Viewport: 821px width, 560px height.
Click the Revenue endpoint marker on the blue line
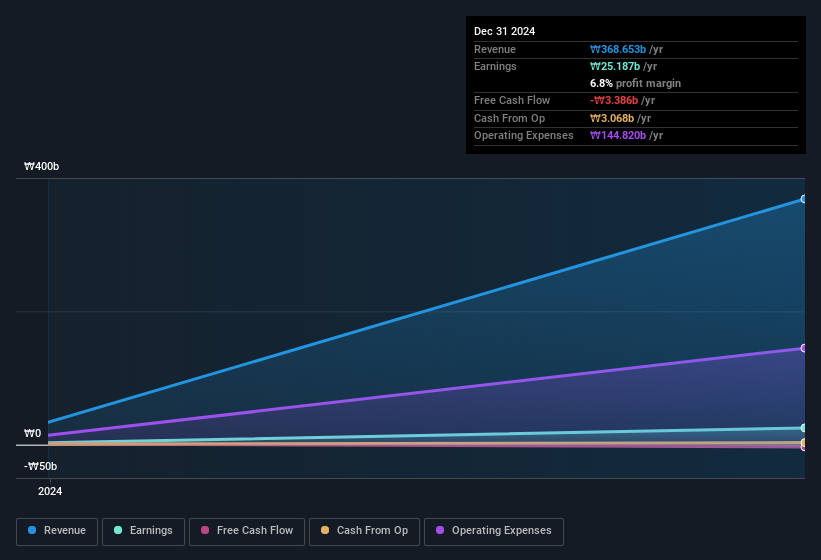(x=803, y=199)
